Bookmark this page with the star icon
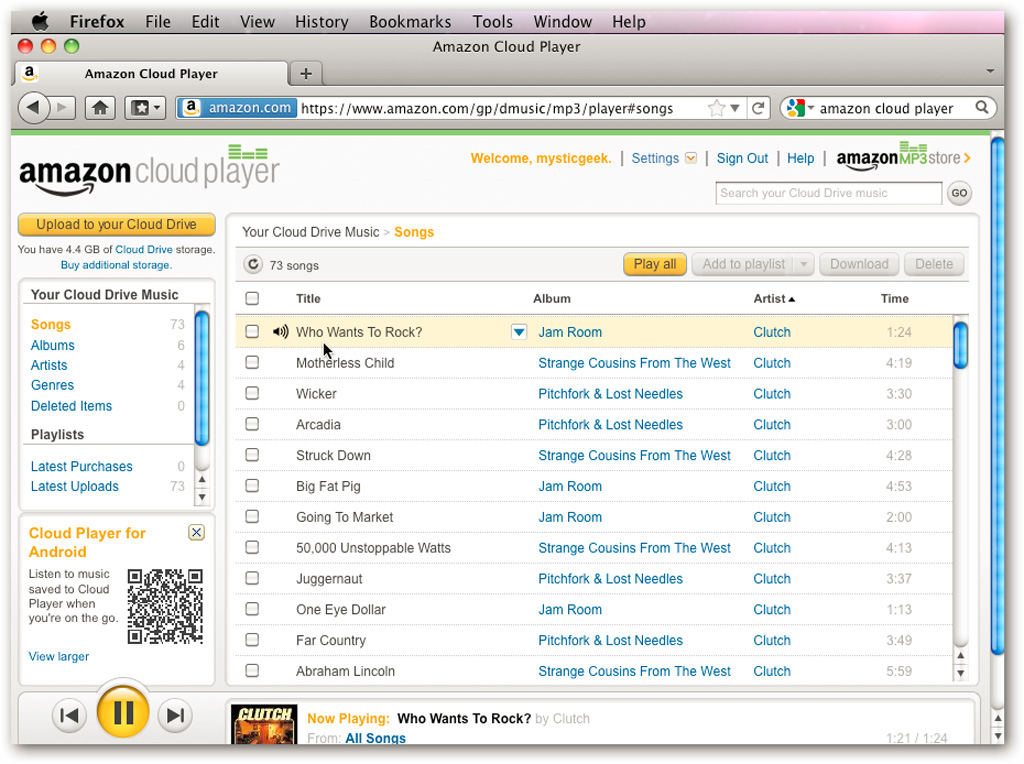 click(716, 108)
